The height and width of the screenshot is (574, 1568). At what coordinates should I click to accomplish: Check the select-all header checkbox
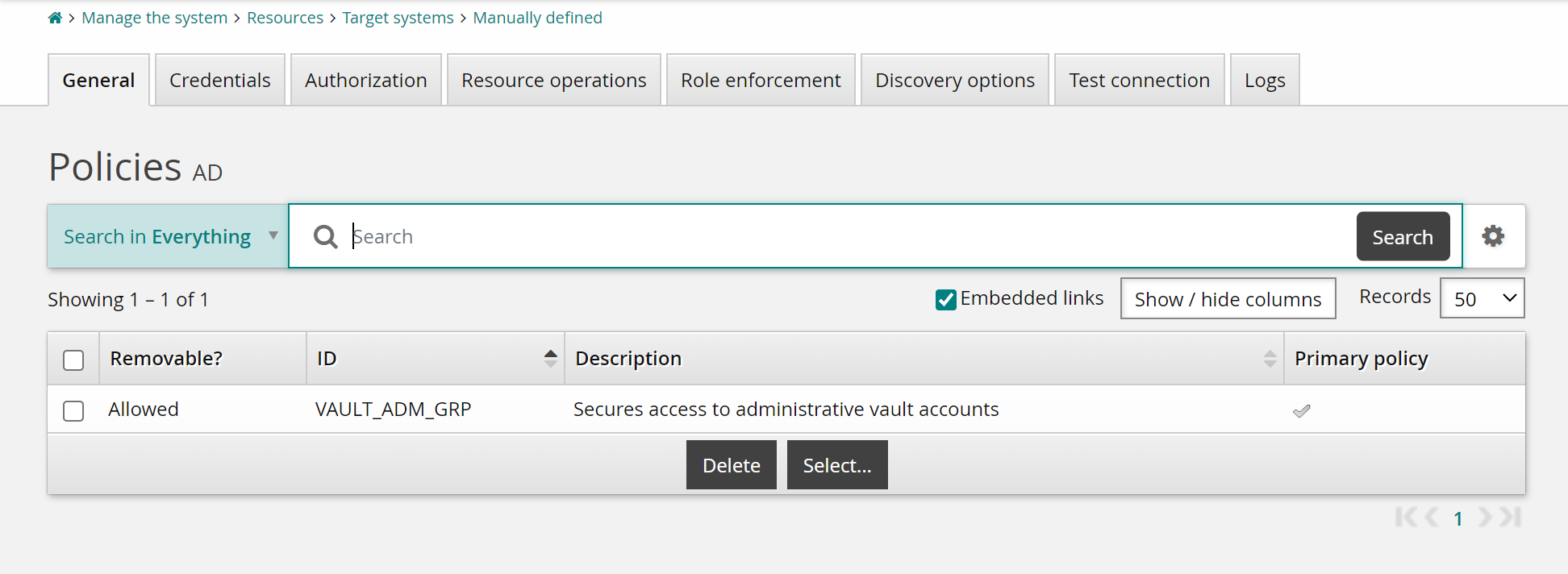[x=73, y=360]
